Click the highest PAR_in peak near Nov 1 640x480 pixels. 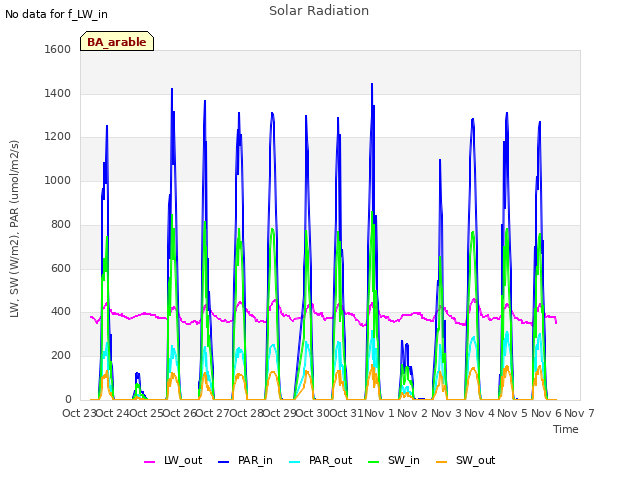372,84
